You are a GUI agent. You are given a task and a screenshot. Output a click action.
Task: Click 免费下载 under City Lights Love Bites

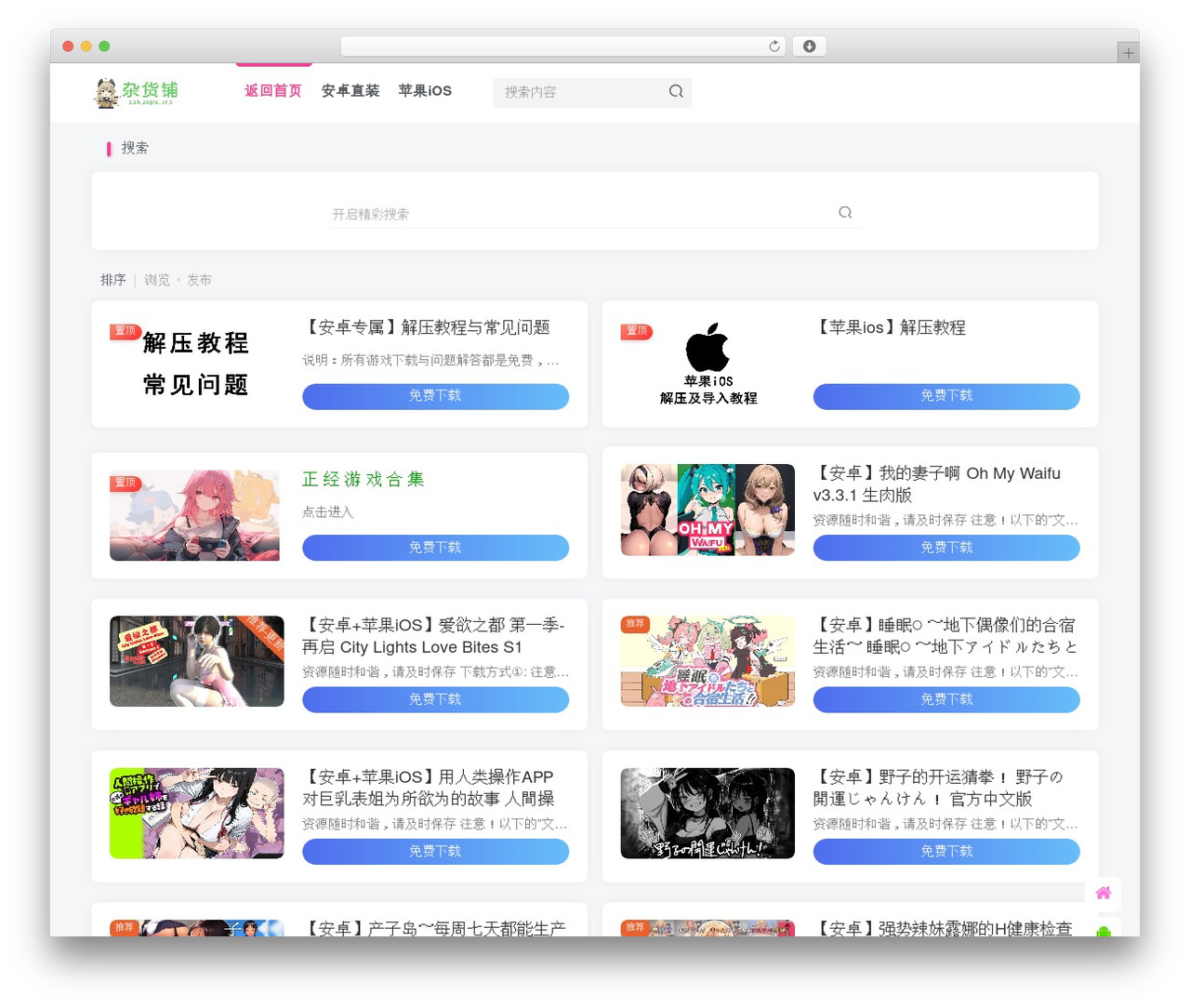point(435,699)
